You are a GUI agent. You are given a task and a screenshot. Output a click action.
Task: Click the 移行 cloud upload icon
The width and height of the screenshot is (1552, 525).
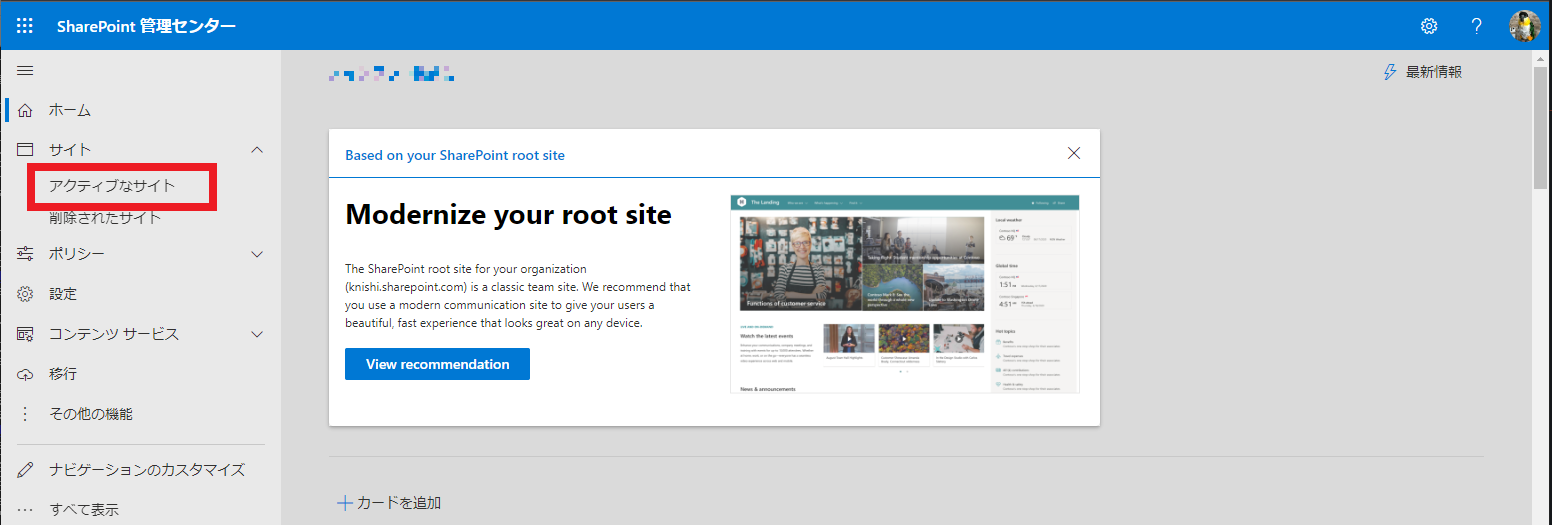(26, 374)
